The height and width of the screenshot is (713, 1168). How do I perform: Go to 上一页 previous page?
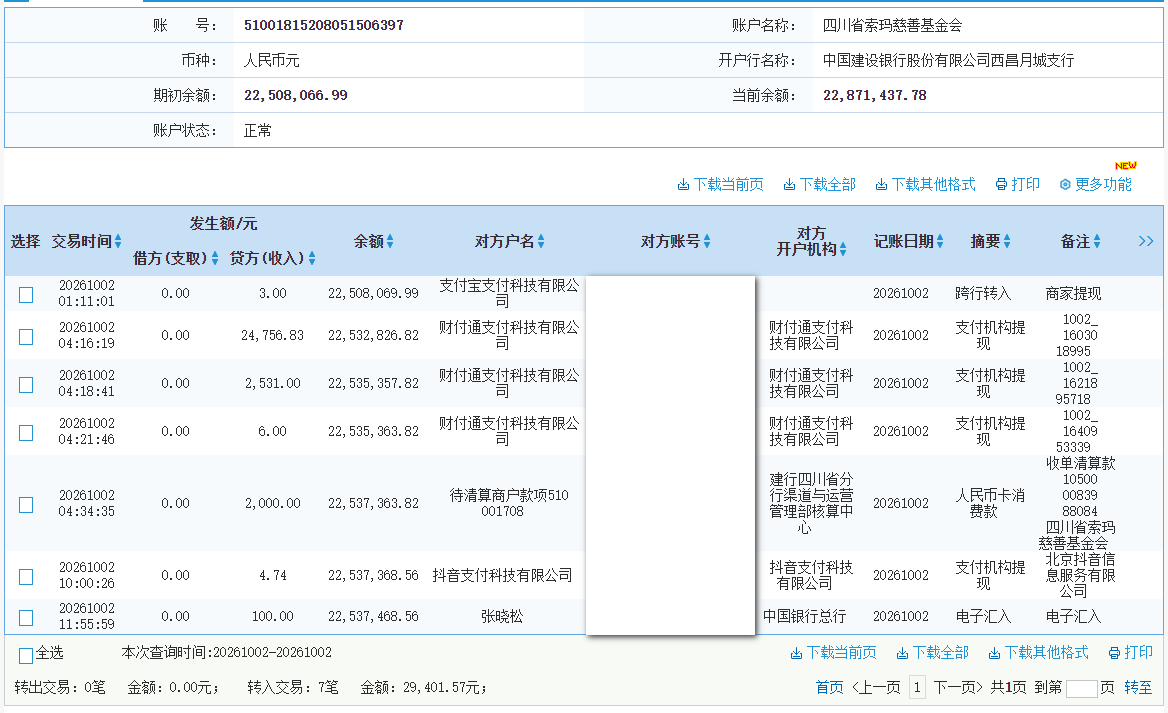[x=876, y=687]
